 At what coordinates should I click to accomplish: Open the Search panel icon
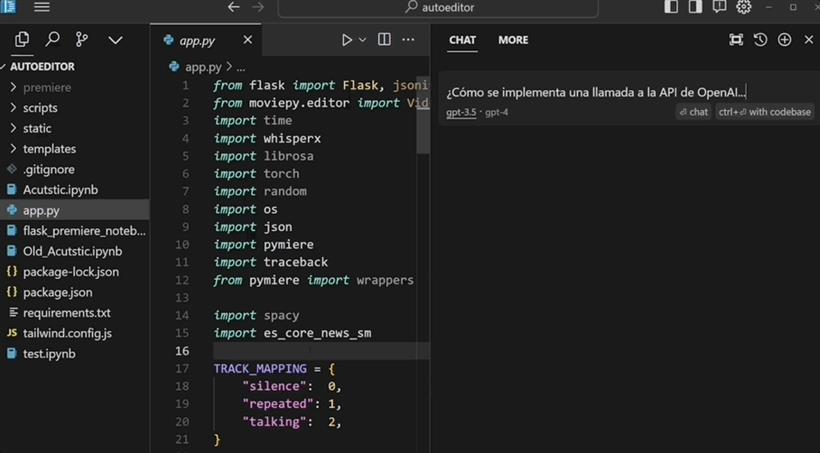coord(52,40)
